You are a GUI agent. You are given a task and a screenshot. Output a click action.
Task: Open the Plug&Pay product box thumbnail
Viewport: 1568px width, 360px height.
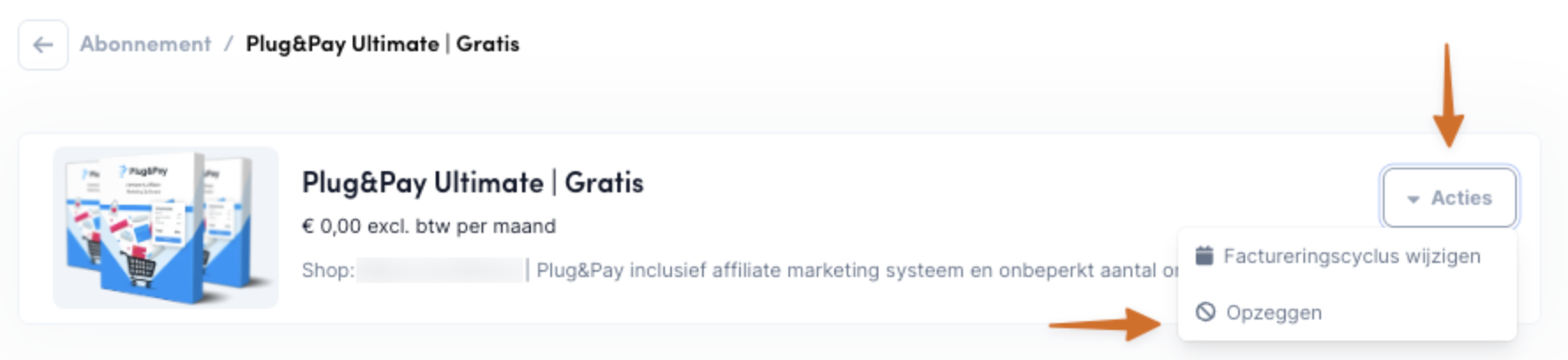point(166,228)
